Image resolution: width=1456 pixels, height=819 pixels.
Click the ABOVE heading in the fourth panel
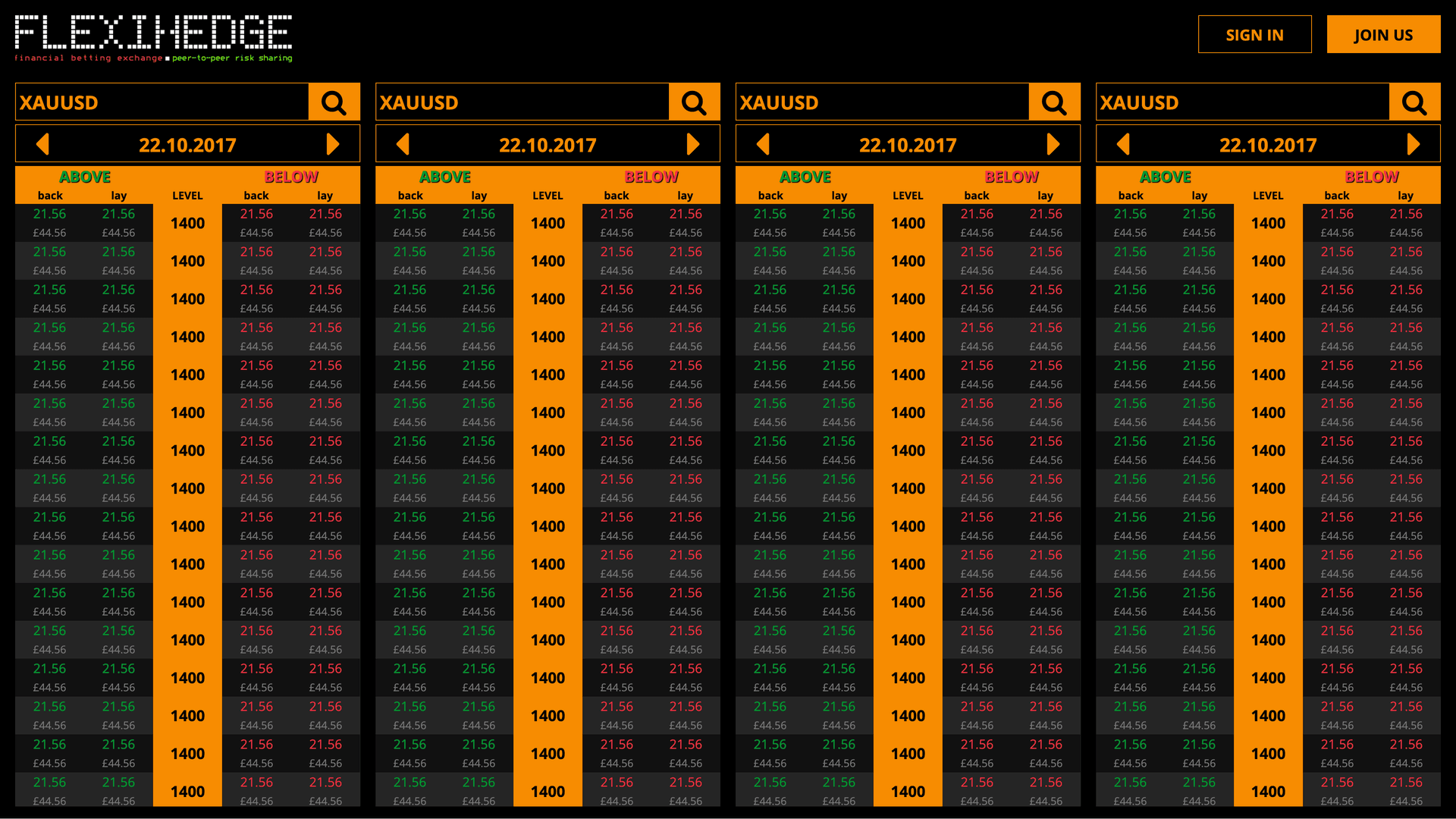tap(1166, 177)
